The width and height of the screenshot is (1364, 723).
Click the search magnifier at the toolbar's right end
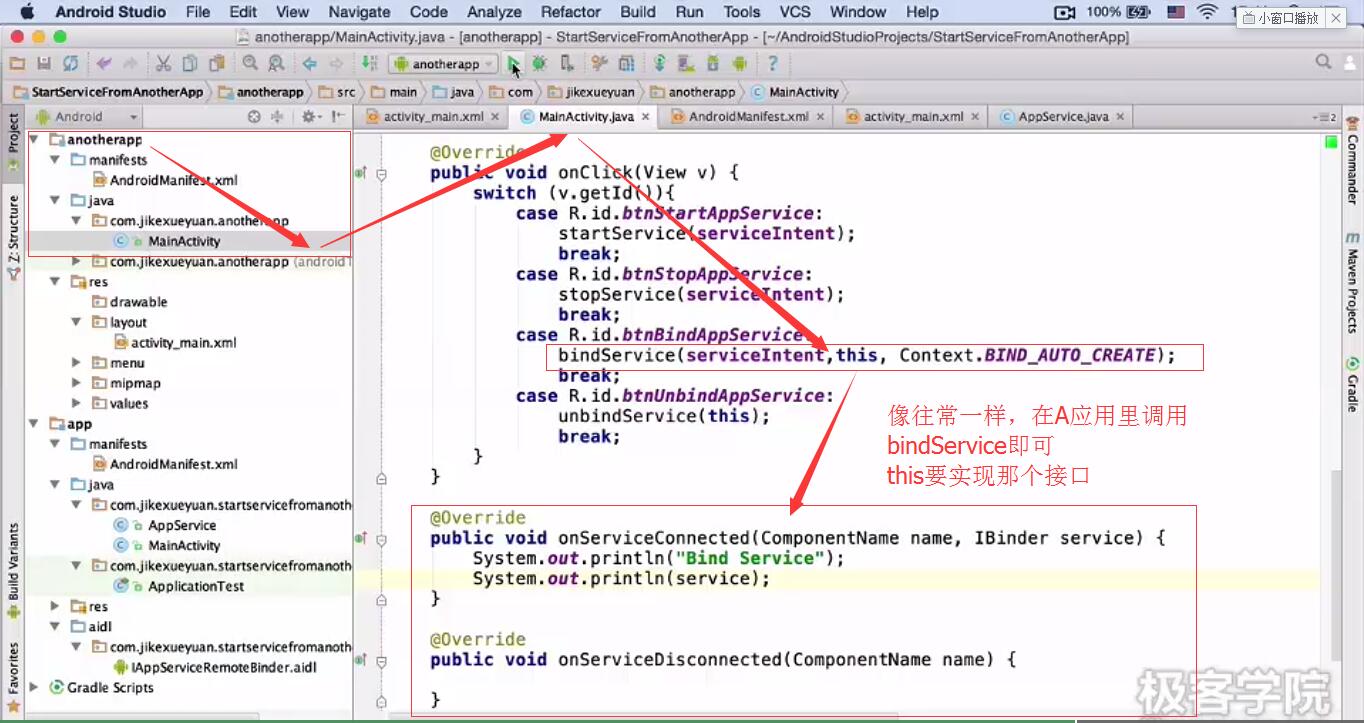point(1324,63)
